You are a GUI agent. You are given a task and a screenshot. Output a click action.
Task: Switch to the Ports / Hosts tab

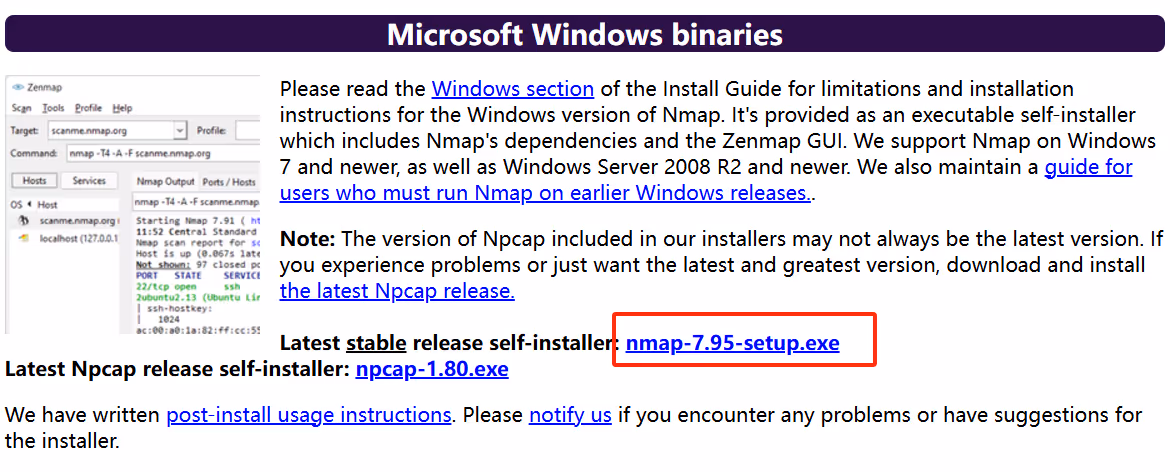pyautogui.click(x=229, y=181)
